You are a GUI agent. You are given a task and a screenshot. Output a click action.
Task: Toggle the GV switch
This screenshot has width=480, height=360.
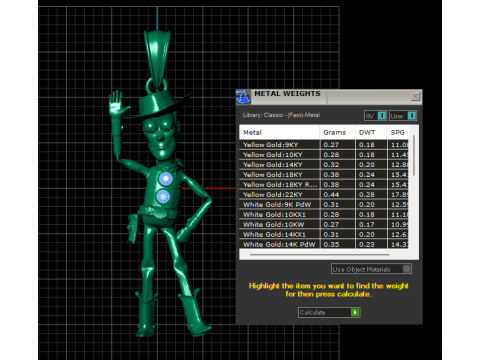(x=375, y=116)
